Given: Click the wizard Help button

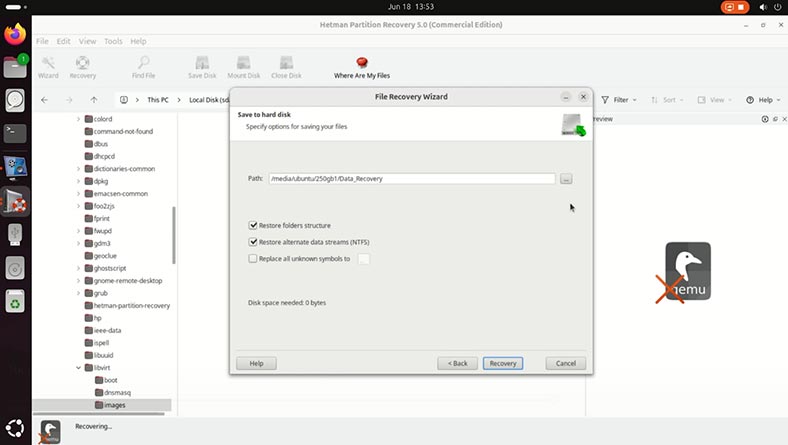Looking at the screenshot, I should [256, 363].
